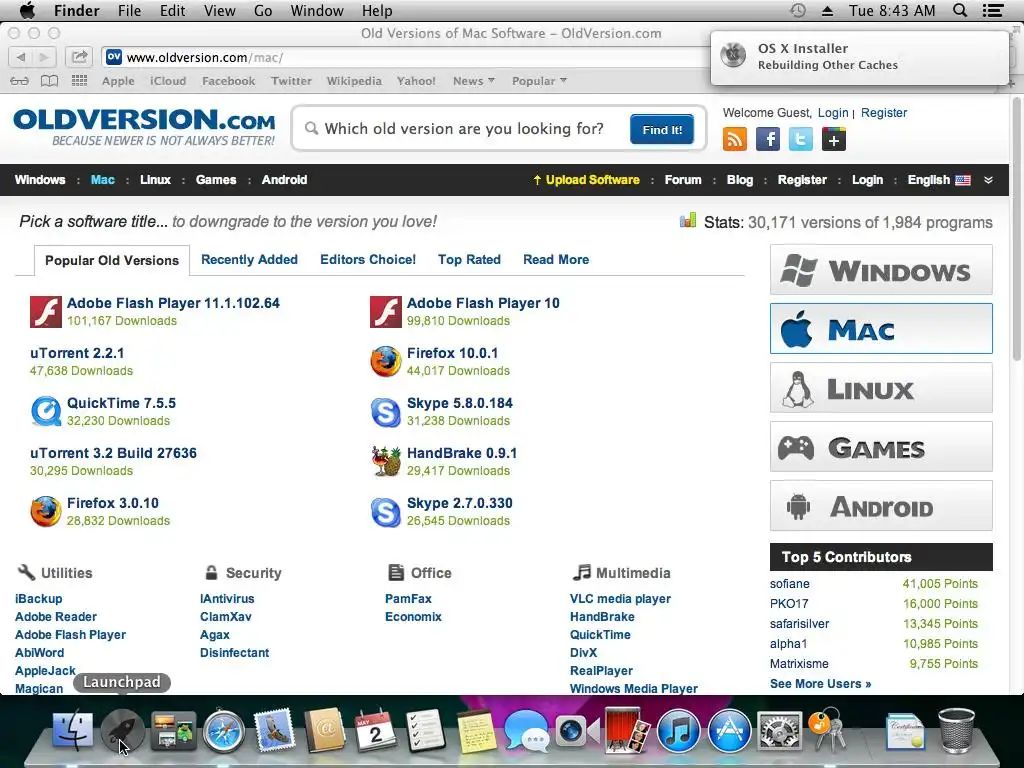This screenshot has height=768, width=1024.
Task: Open System Preferences gear in Dock
Action: 779,730
